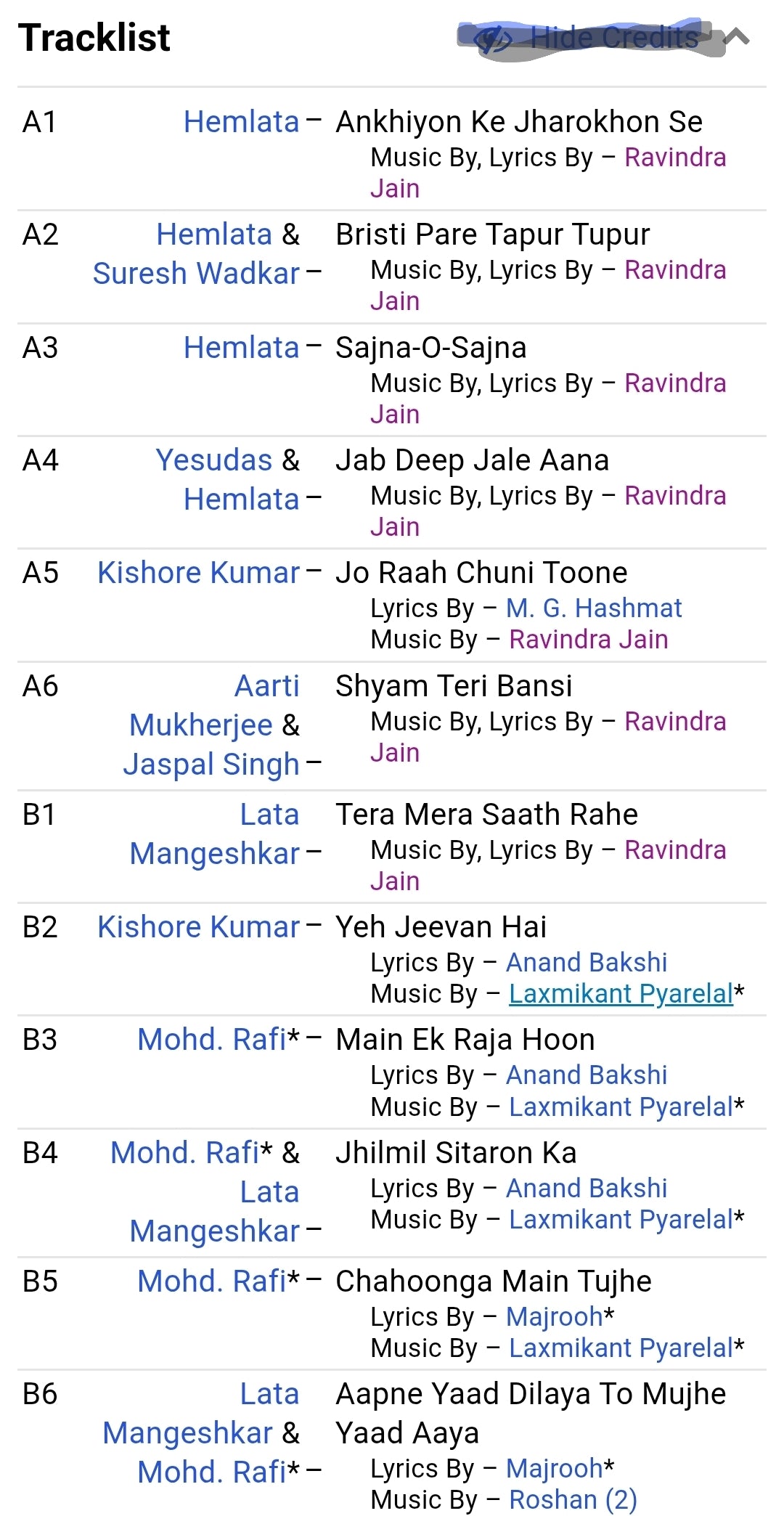This screenshot has width=784, height=1516.
Task: Collapse the Tracklist section with chevron
Action: coord(737,37)
